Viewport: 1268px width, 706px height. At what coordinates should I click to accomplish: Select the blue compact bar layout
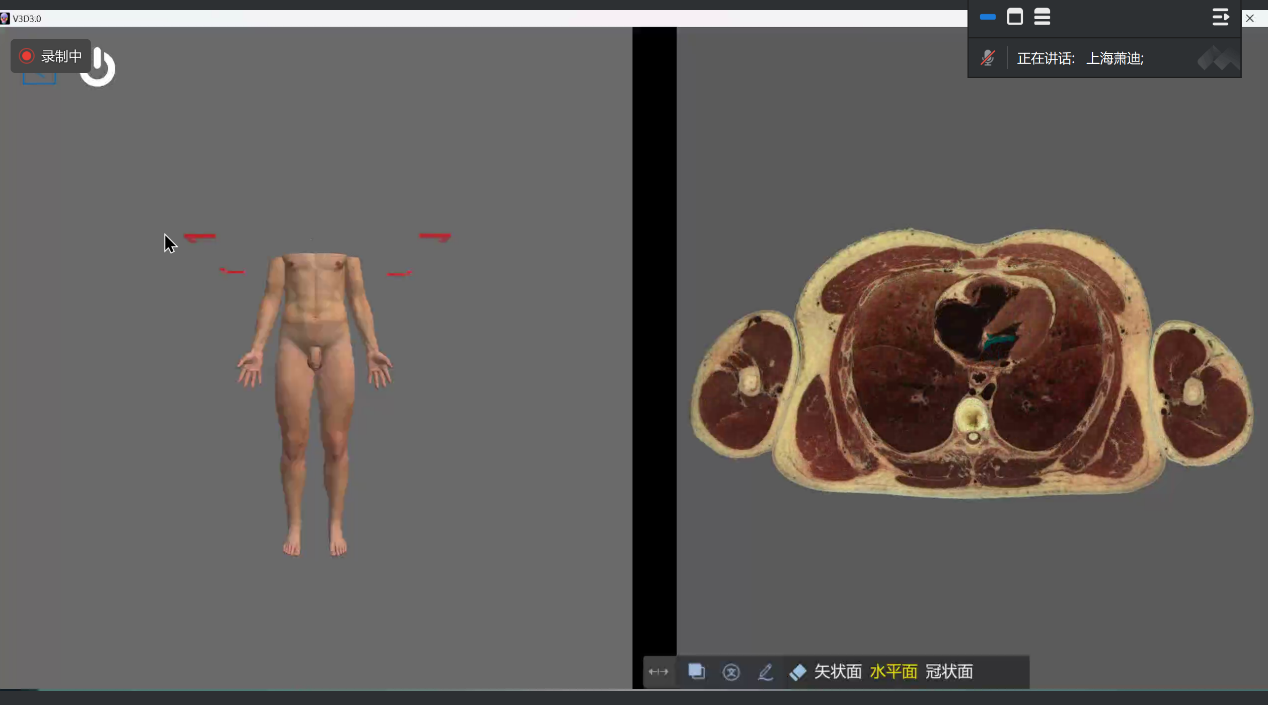coord(988,17)
